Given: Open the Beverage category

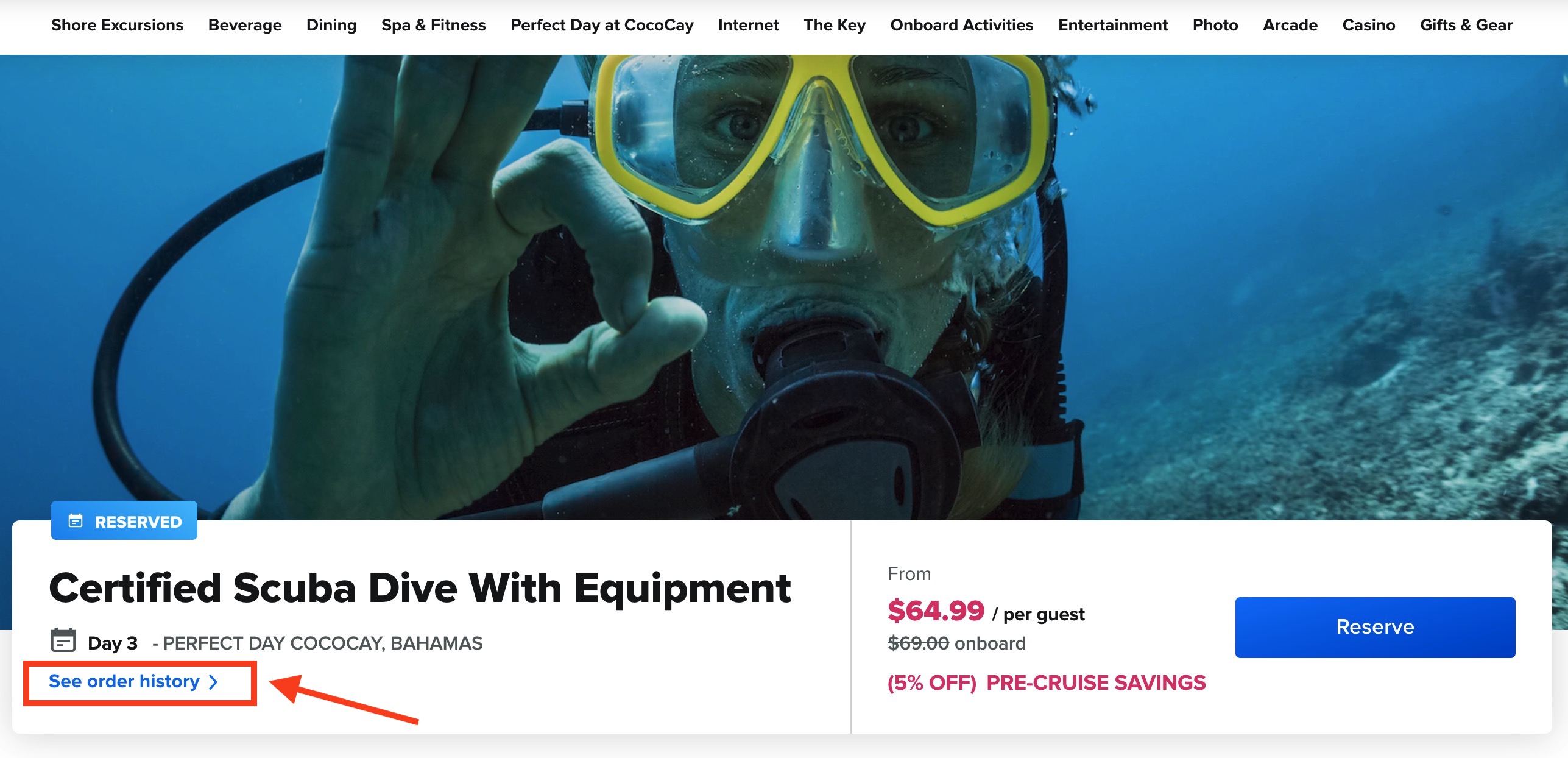Looking at the screenshot, I should 245,25.
